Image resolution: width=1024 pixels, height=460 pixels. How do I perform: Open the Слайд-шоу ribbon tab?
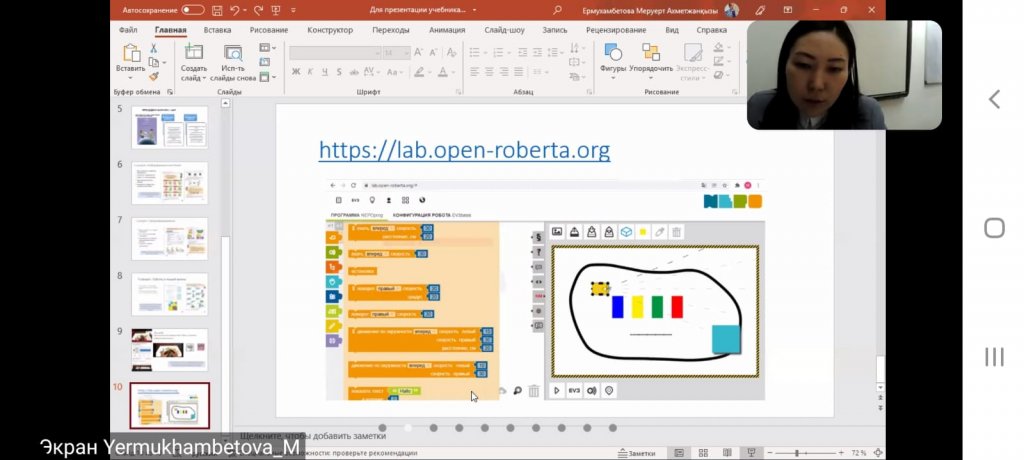(504, 30)
